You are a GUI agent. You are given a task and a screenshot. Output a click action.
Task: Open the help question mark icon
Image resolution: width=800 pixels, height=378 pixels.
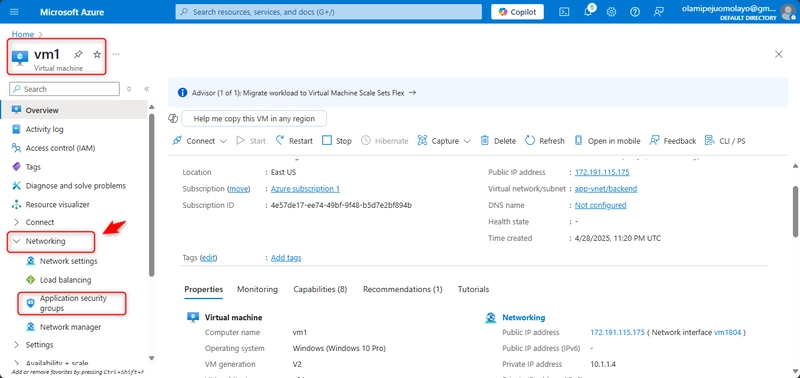click(635, 12)
